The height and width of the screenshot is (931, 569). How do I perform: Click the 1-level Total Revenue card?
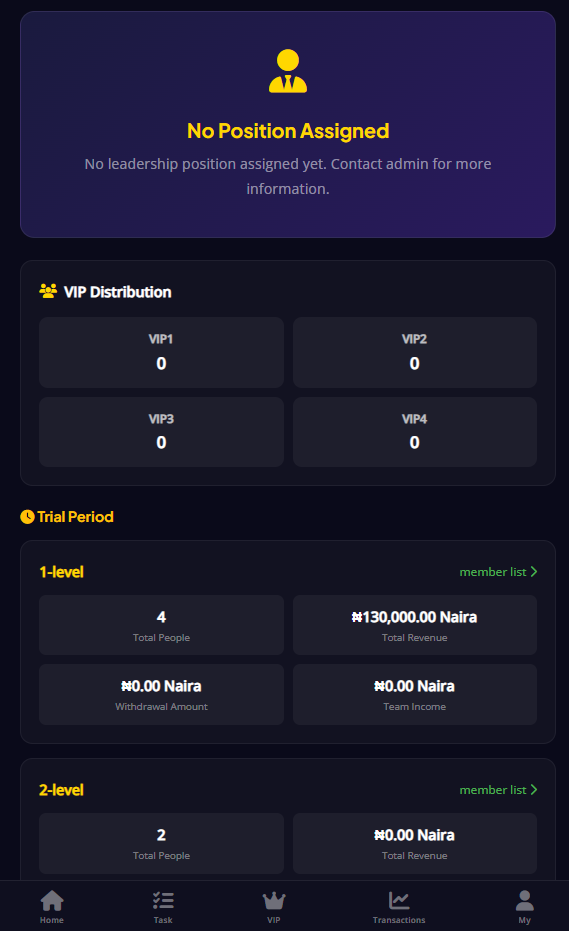tap(415, 625)
